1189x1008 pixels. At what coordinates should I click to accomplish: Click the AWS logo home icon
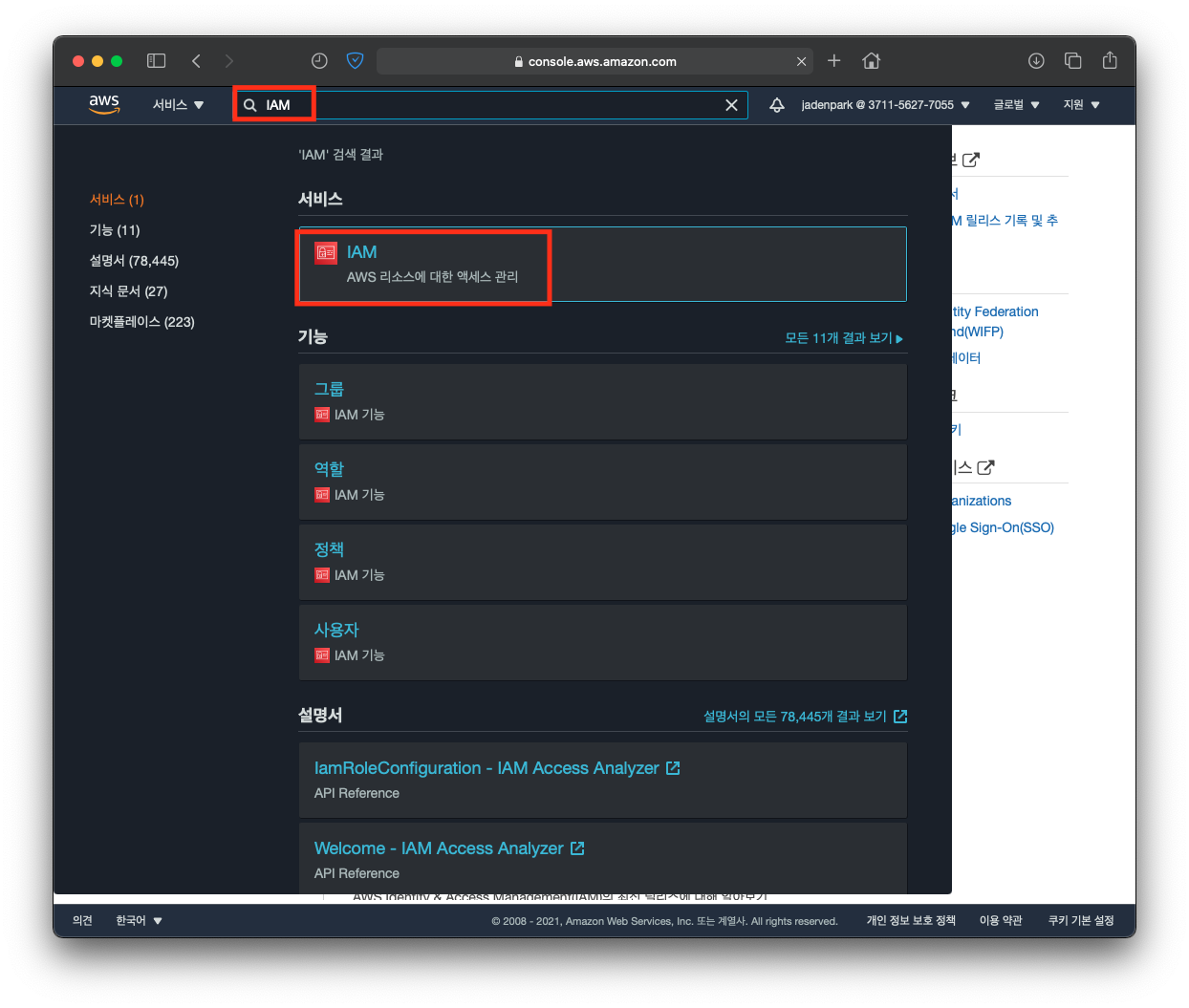pos(104,104)
